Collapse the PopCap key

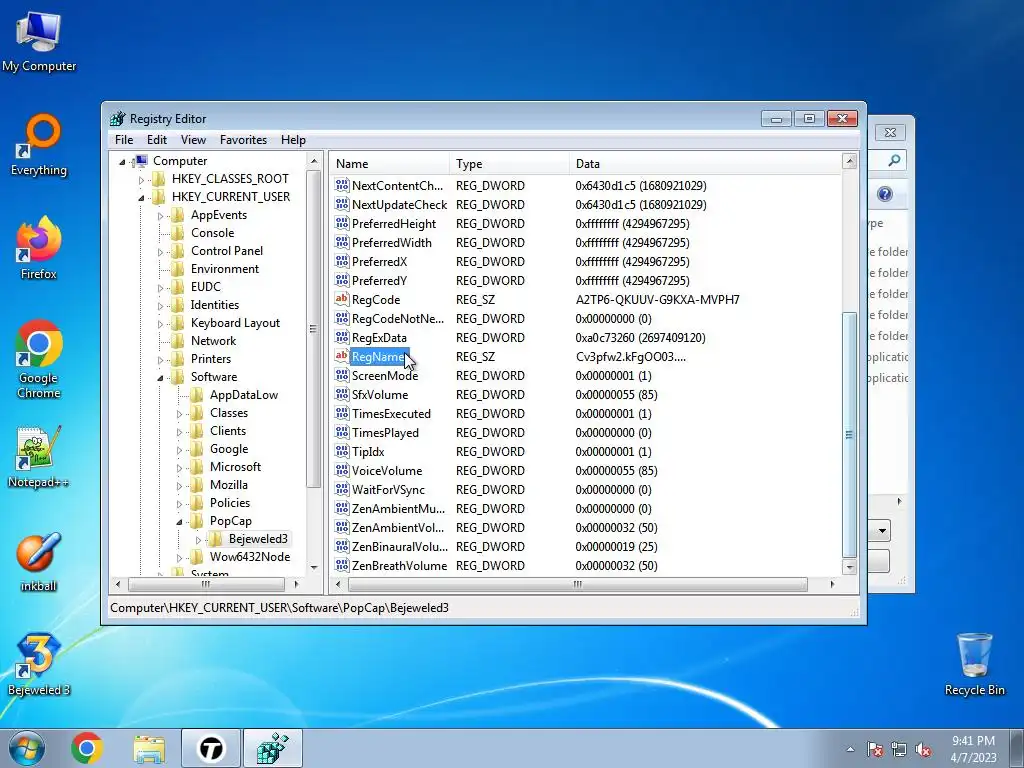tap(179, 521)
